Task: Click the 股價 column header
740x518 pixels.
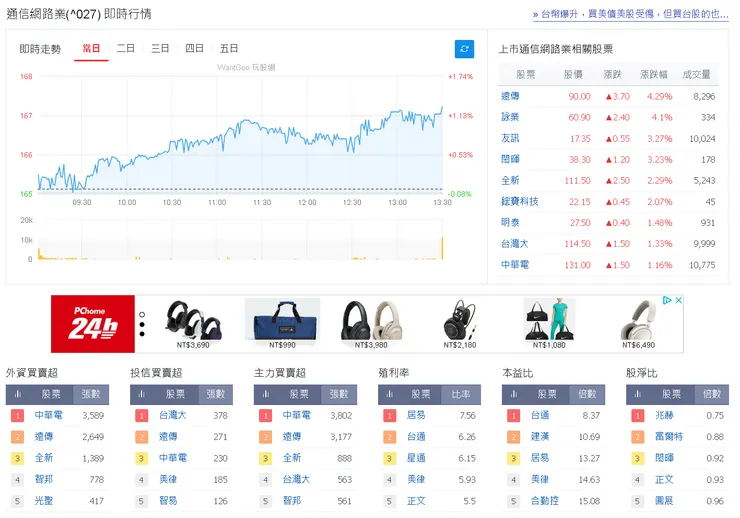Action: coord(573,75)
